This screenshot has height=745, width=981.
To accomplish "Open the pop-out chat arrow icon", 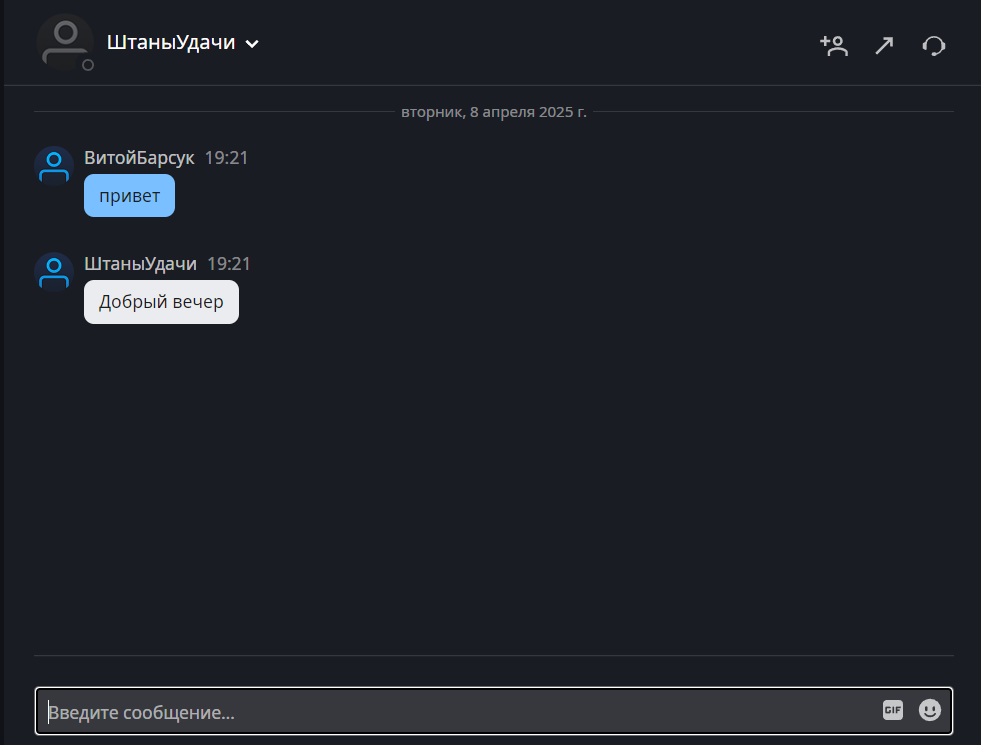I will (884, 45).
